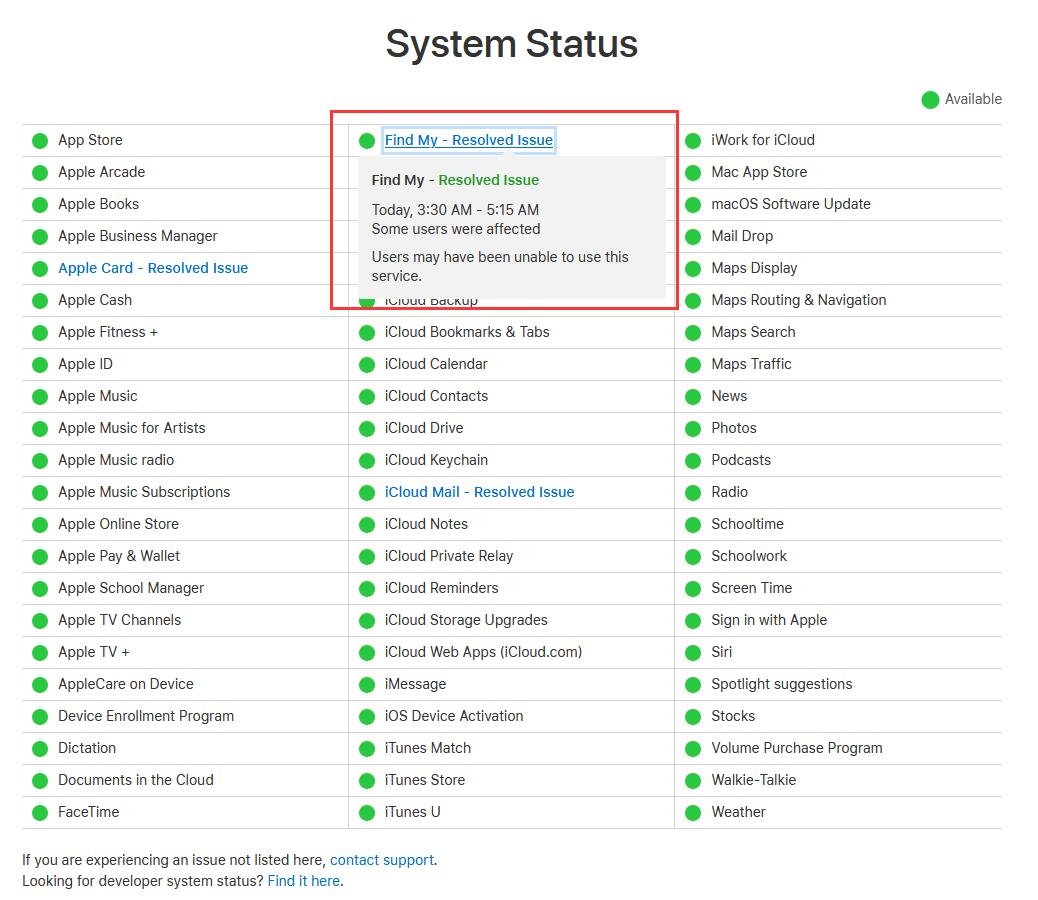Click the 'Apple Music radio' entry

(116, 460)
